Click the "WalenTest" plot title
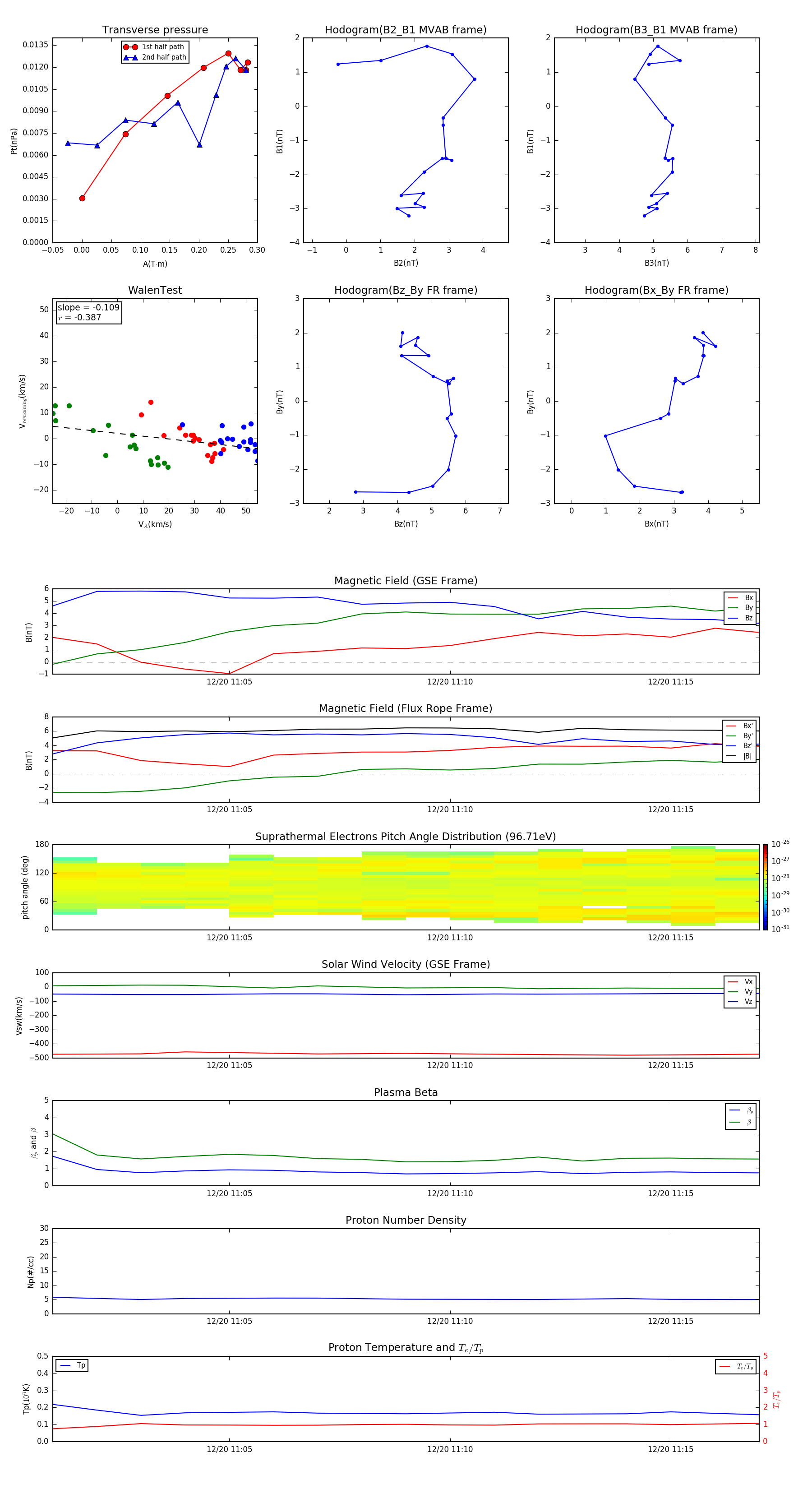812x1489 pixels. [155, 290]
